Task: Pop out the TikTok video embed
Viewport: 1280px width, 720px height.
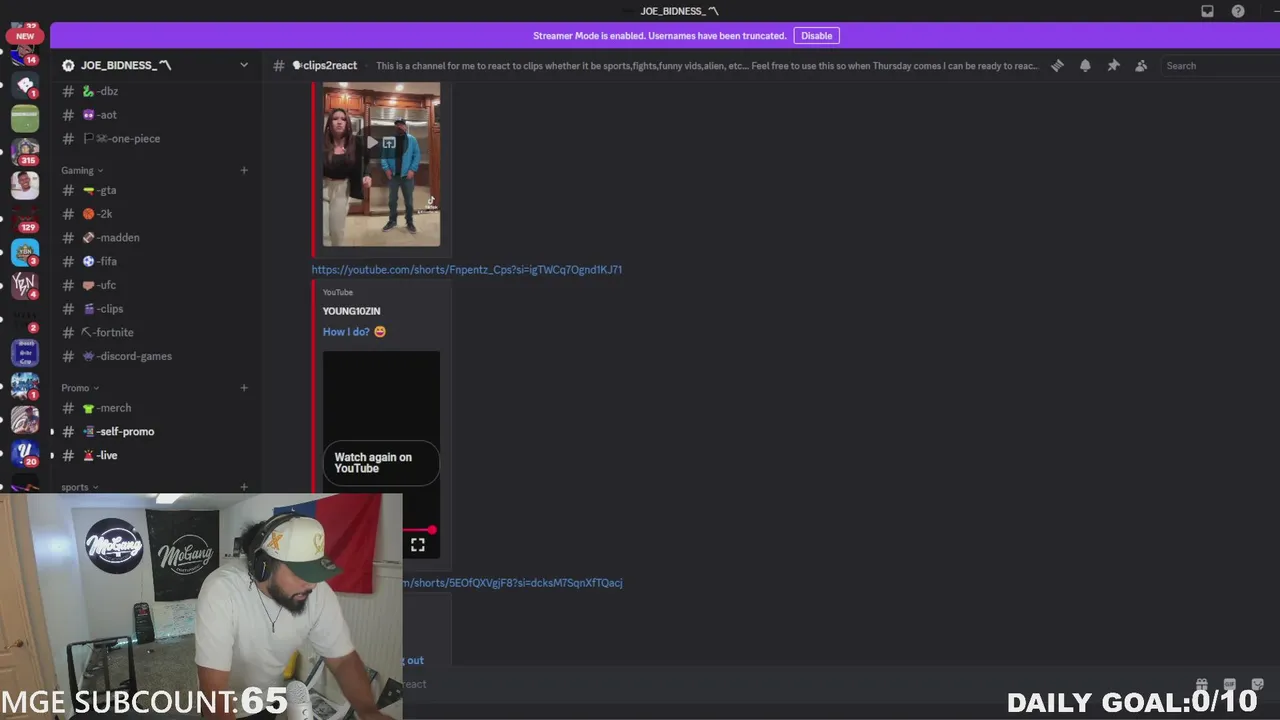Action: (x=390, y=142)
